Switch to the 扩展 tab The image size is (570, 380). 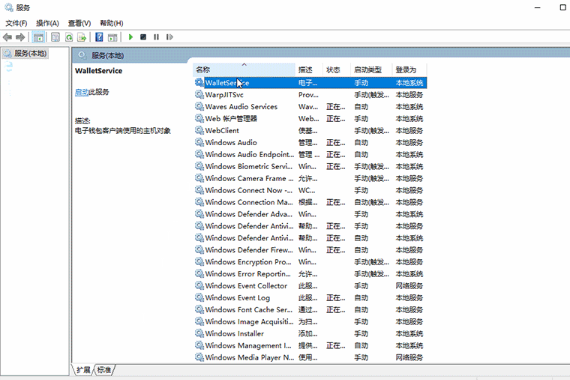tap(83, 370)
